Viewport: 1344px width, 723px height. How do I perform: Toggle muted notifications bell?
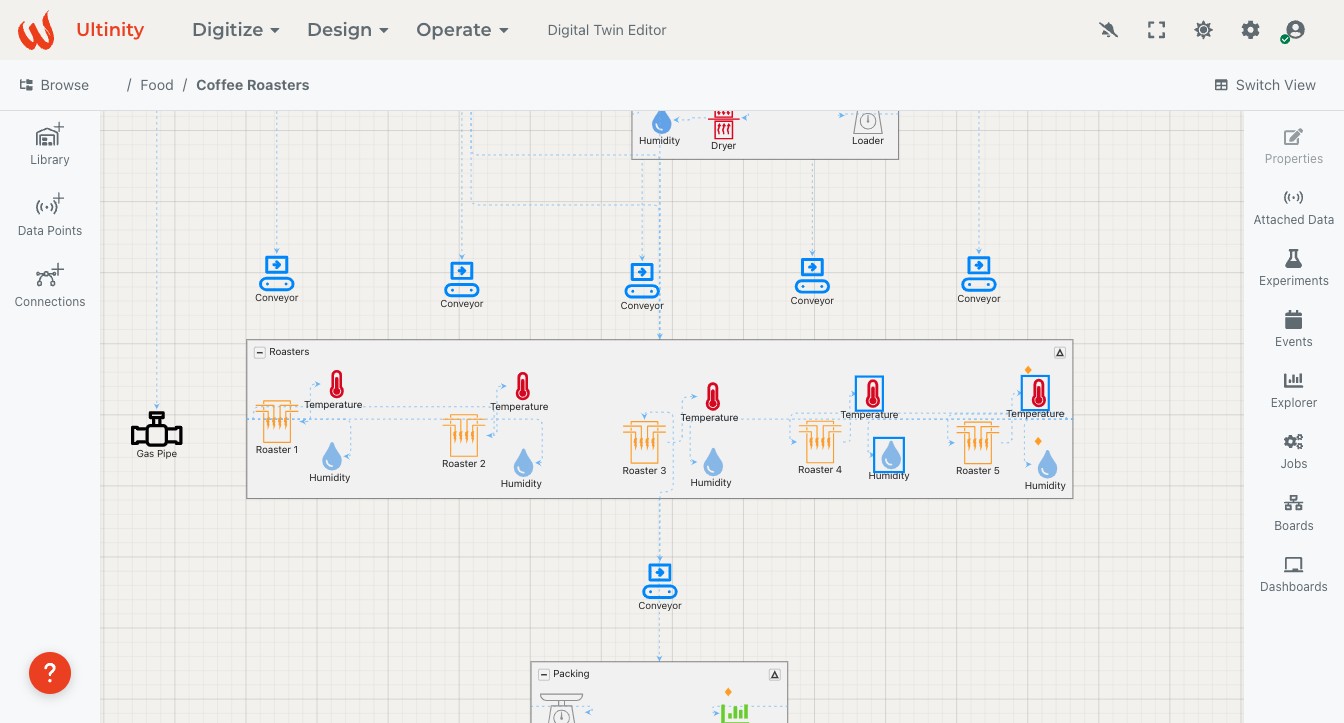pyautogui.click(x=1108, y=30)
